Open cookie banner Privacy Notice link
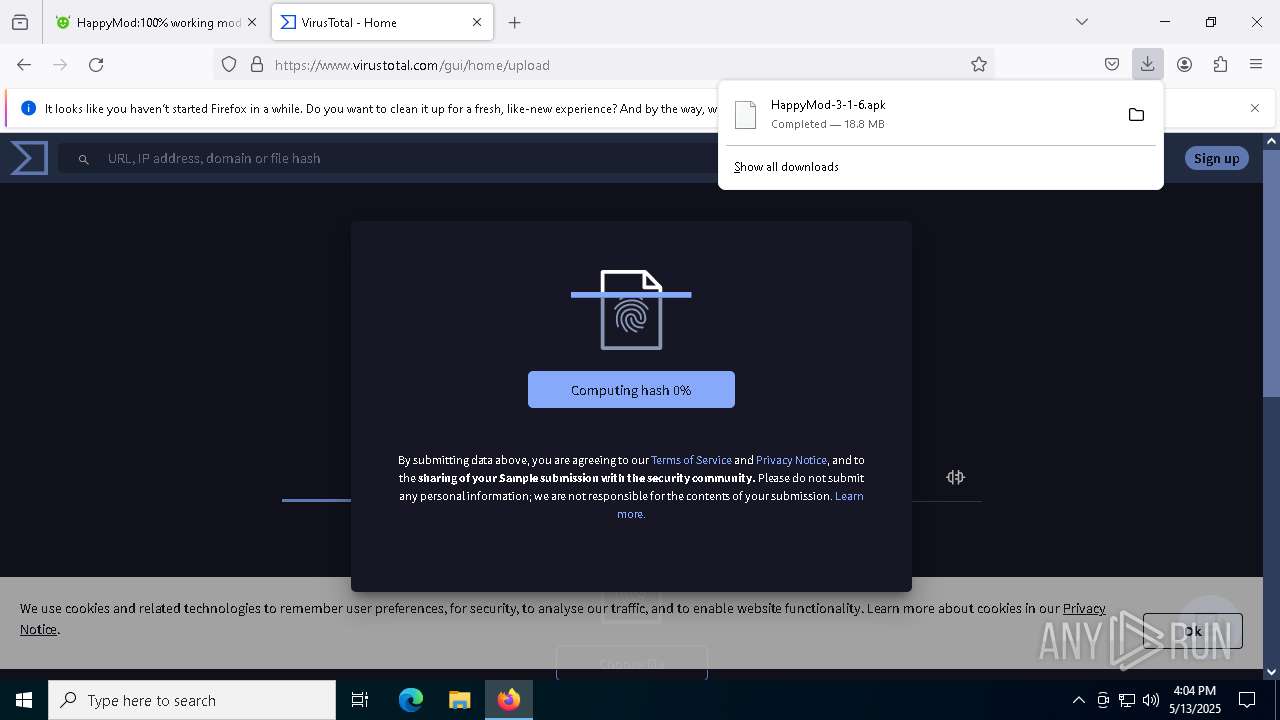The height and width of the screenshot is (720, 1280). point(1083,608)
